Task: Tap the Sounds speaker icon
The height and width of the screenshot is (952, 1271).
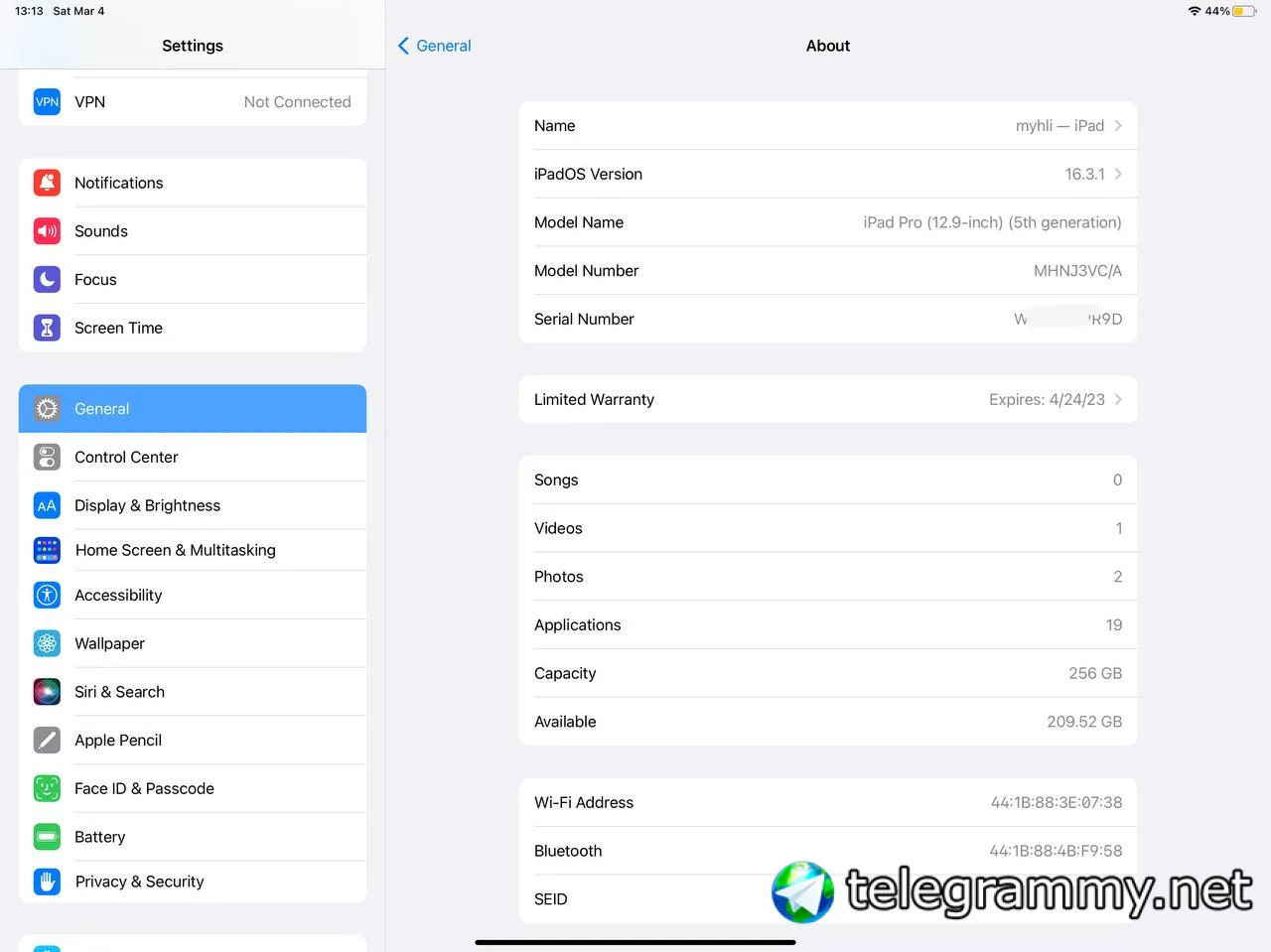Action: coord(47,231)
